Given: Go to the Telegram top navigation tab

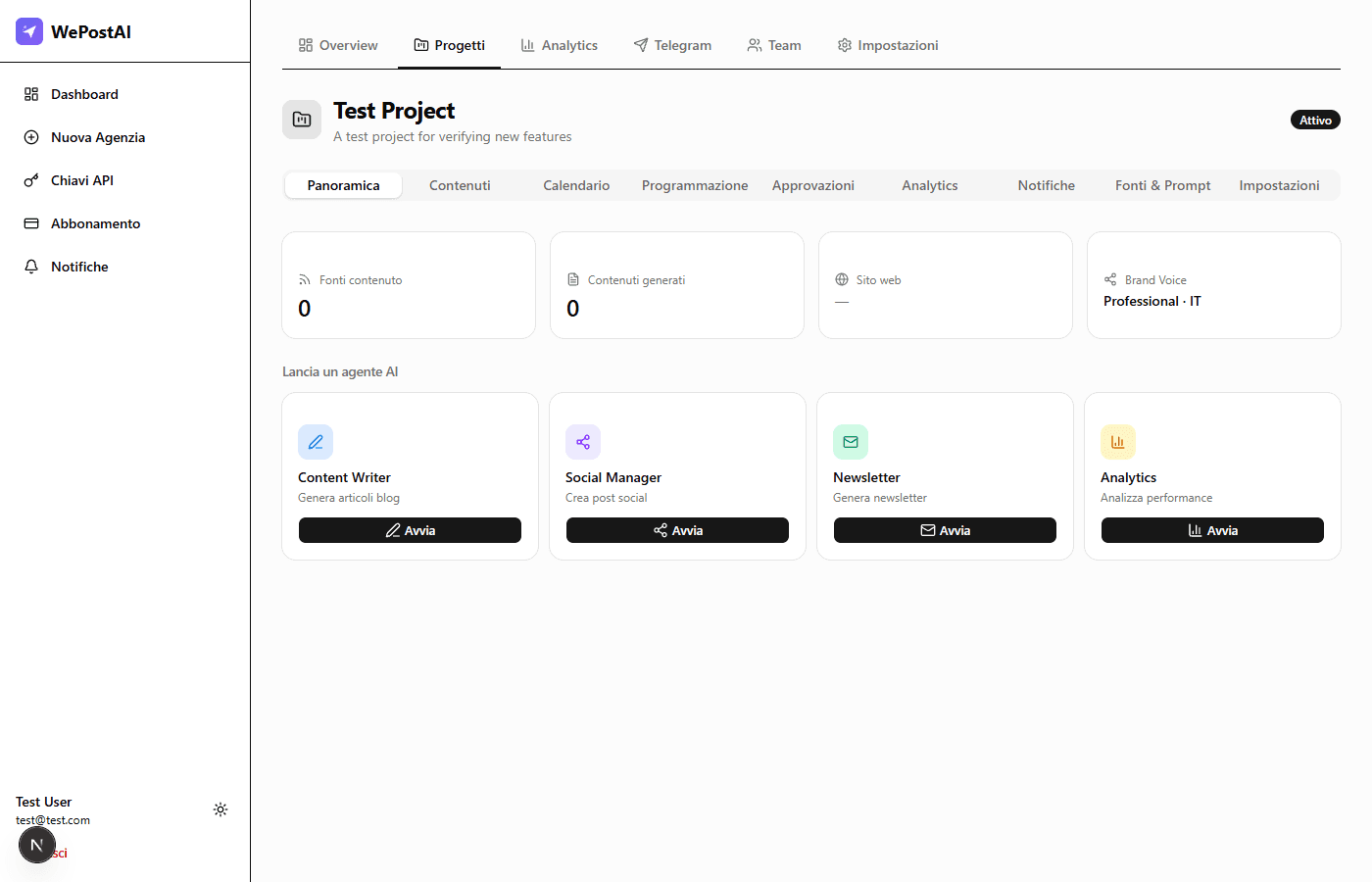Looking at the screenshot, I should pyautogui.click(x=672, y=45).
